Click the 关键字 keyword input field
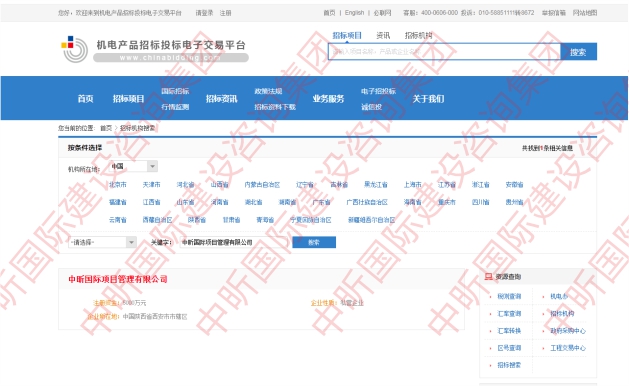Viewport: 629px width, 386px height. 233,242
